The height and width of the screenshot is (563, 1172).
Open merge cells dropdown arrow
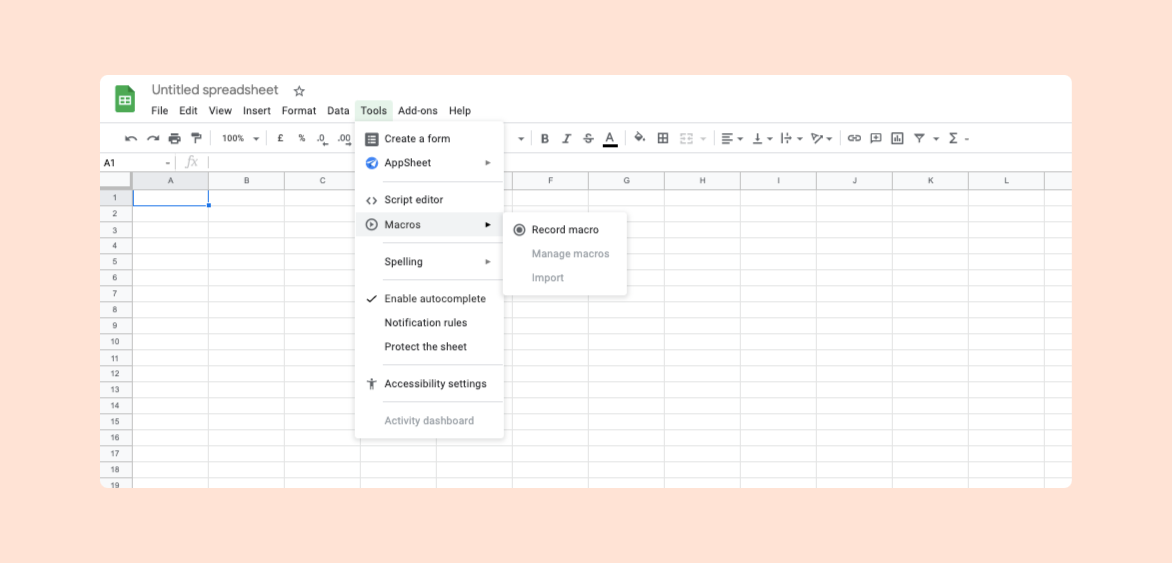tap(703, 138)
